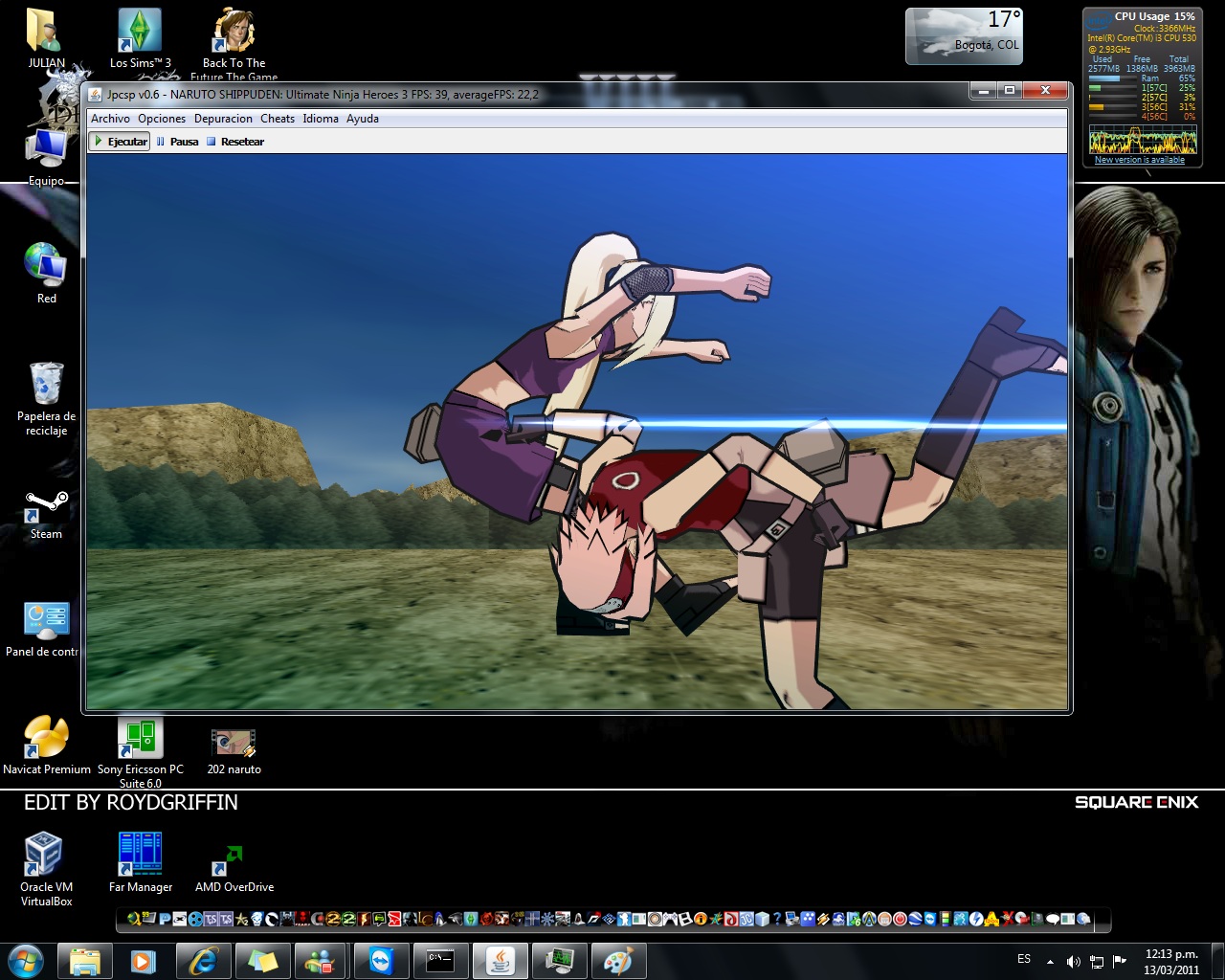This screenshot has width=1225, height=980.
Task: Switch to the command prompt taskbar window
Action: [x=440, y=960]
